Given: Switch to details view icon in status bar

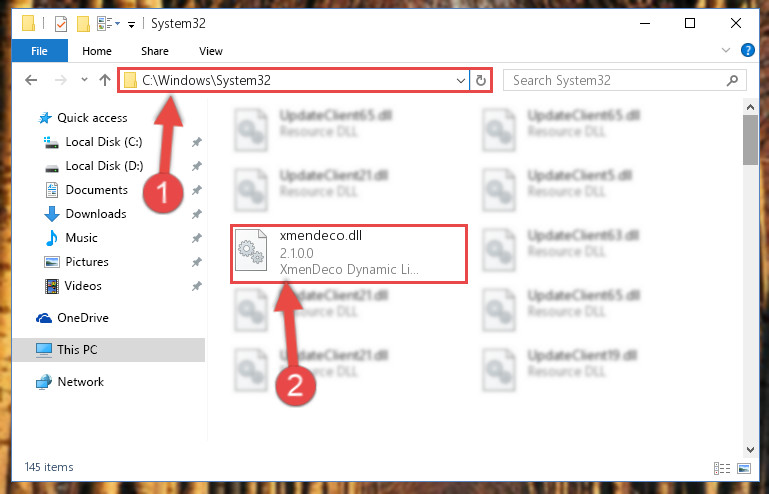Looking at the screenshot, I should [721, 468].
